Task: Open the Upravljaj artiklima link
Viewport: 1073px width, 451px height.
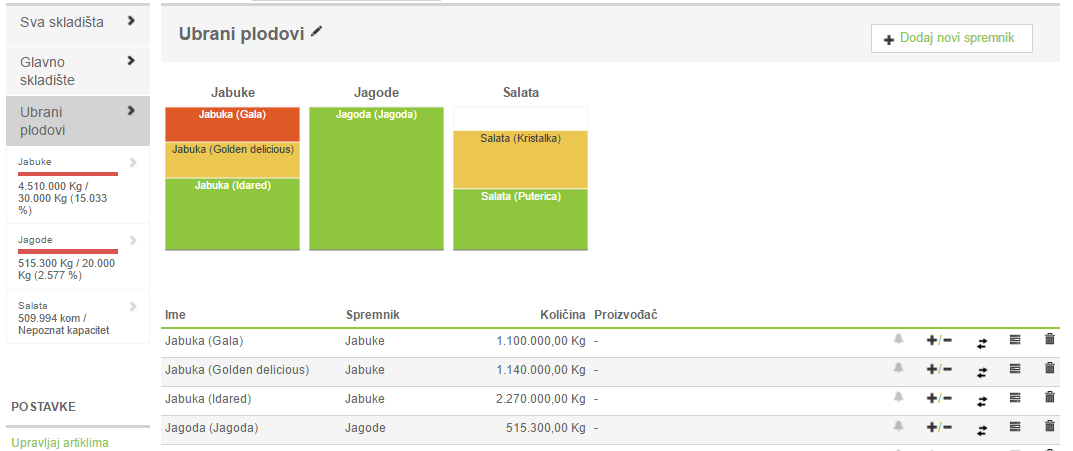Action: pos(60,442)
